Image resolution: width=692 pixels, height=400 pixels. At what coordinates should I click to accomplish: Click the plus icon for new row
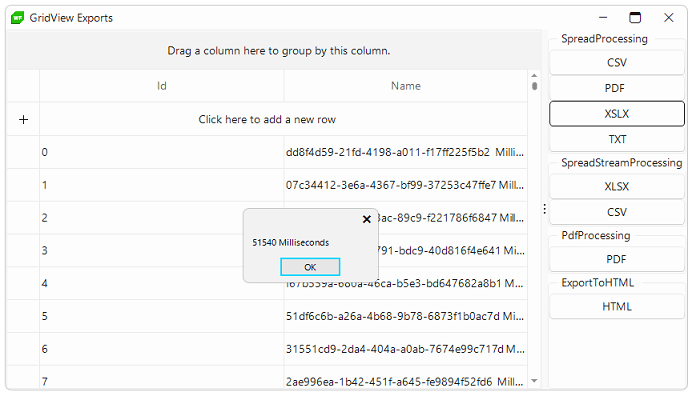pos(23,120)
